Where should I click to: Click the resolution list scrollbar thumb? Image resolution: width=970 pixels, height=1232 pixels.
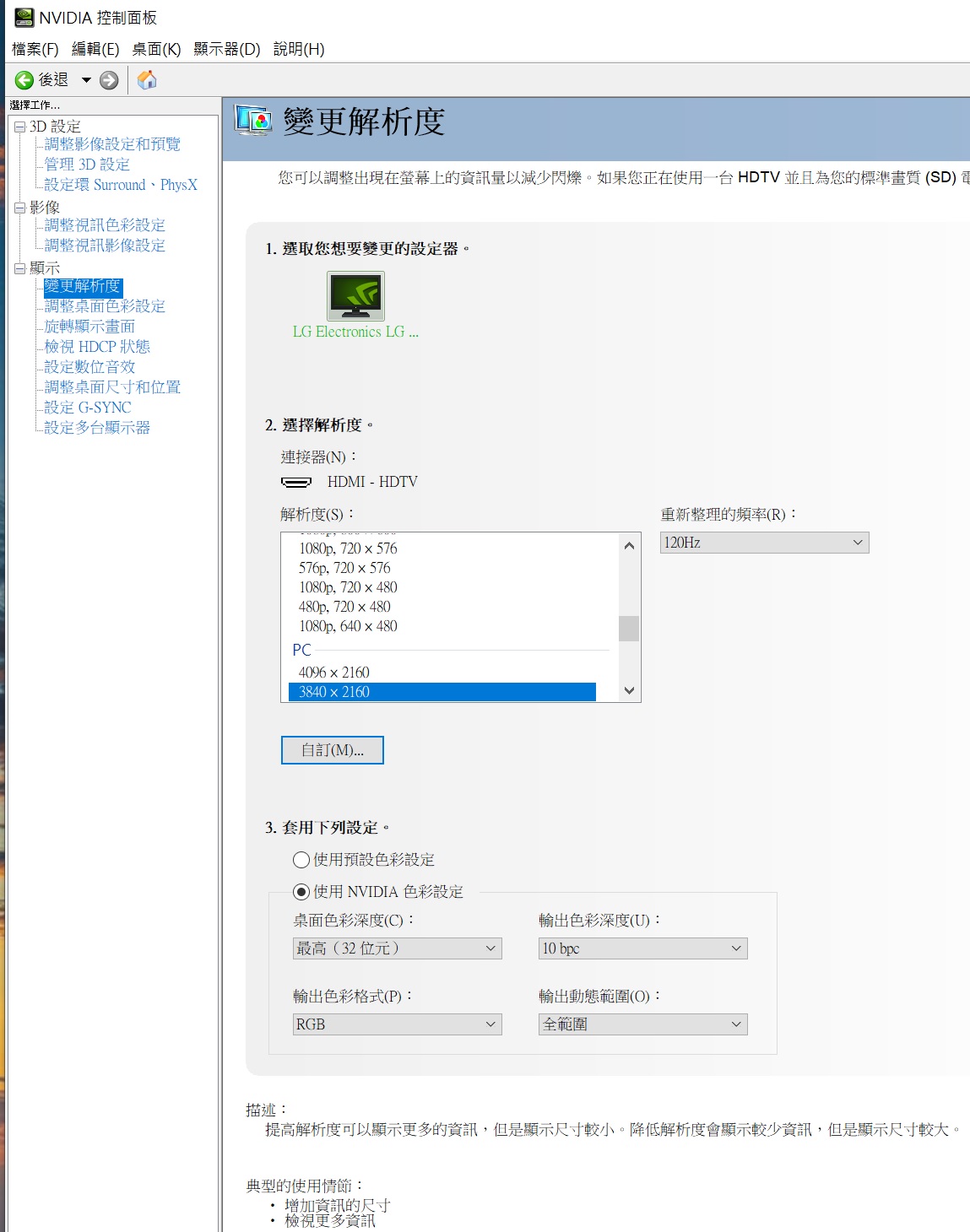coord(629,629)
